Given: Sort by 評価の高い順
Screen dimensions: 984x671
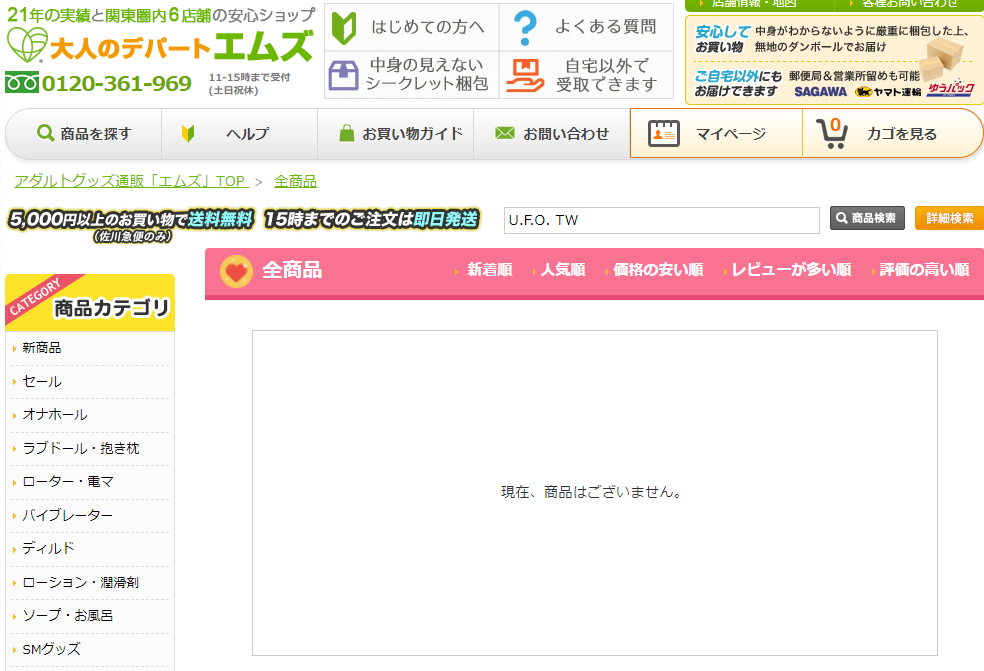Looking at the screenshot, I should (923, 270).
